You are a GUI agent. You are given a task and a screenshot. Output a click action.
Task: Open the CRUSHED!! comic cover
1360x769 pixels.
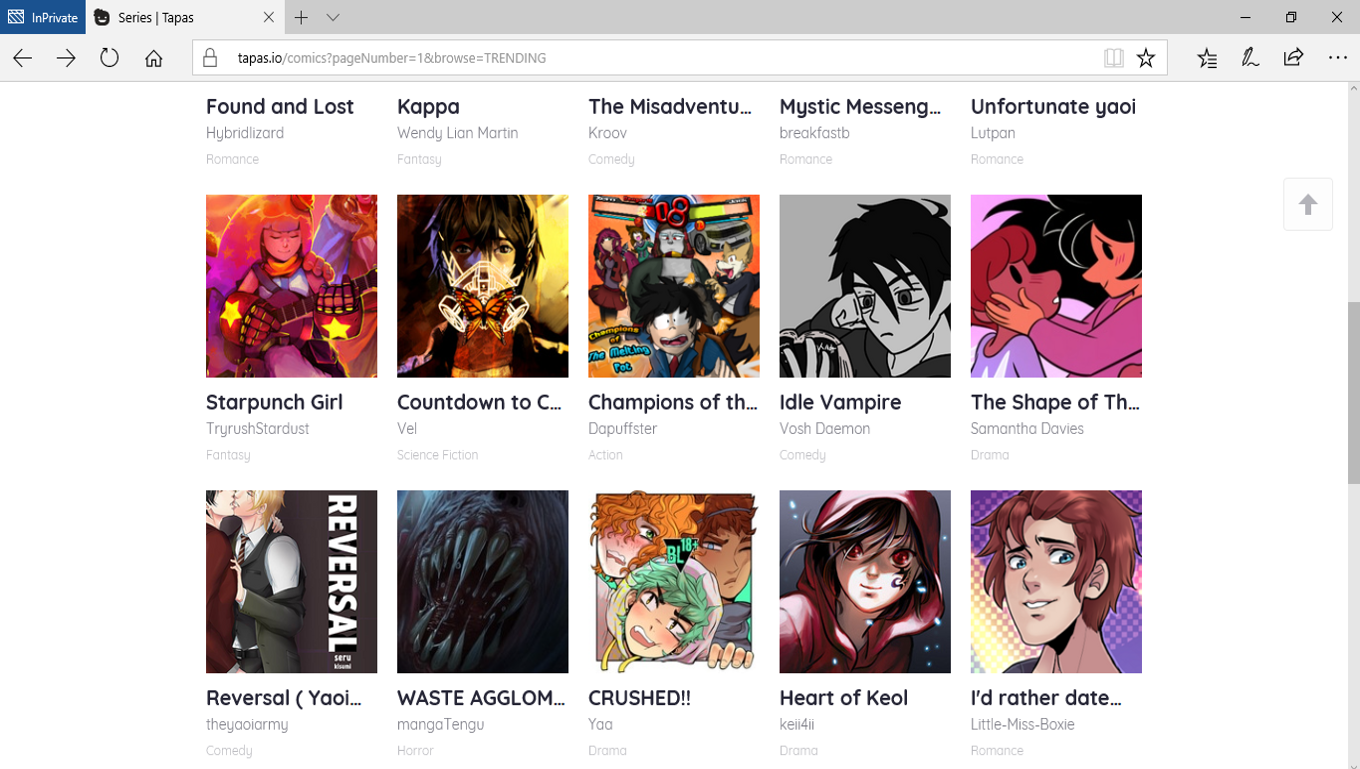(674, 581)
